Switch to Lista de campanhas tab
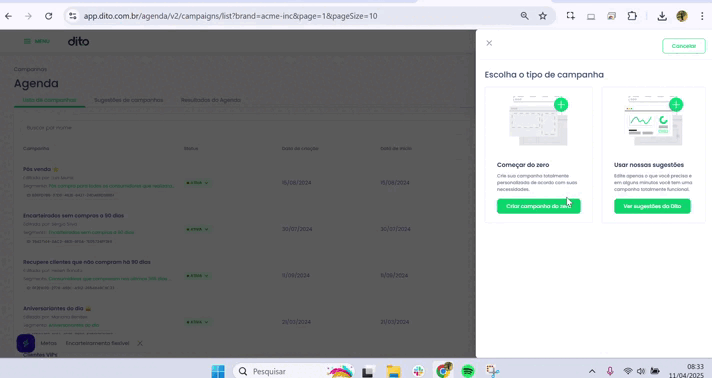 pos(49,100)
